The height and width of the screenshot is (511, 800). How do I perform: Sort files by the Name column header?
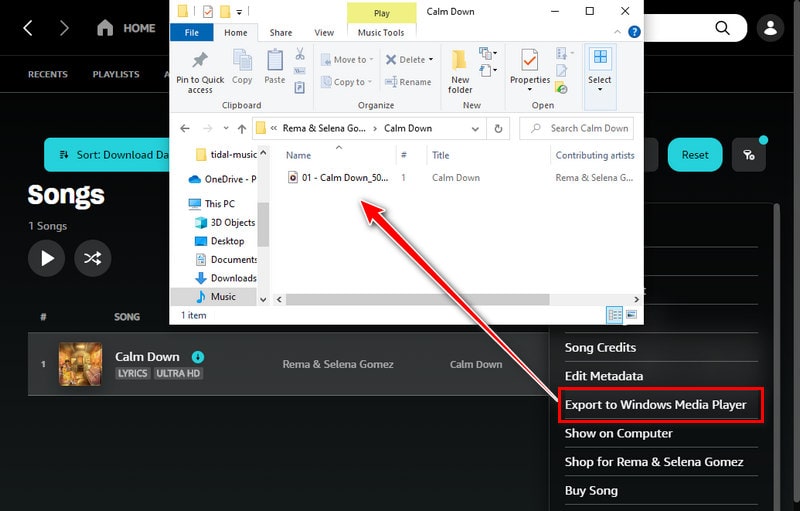coord(298,155)
